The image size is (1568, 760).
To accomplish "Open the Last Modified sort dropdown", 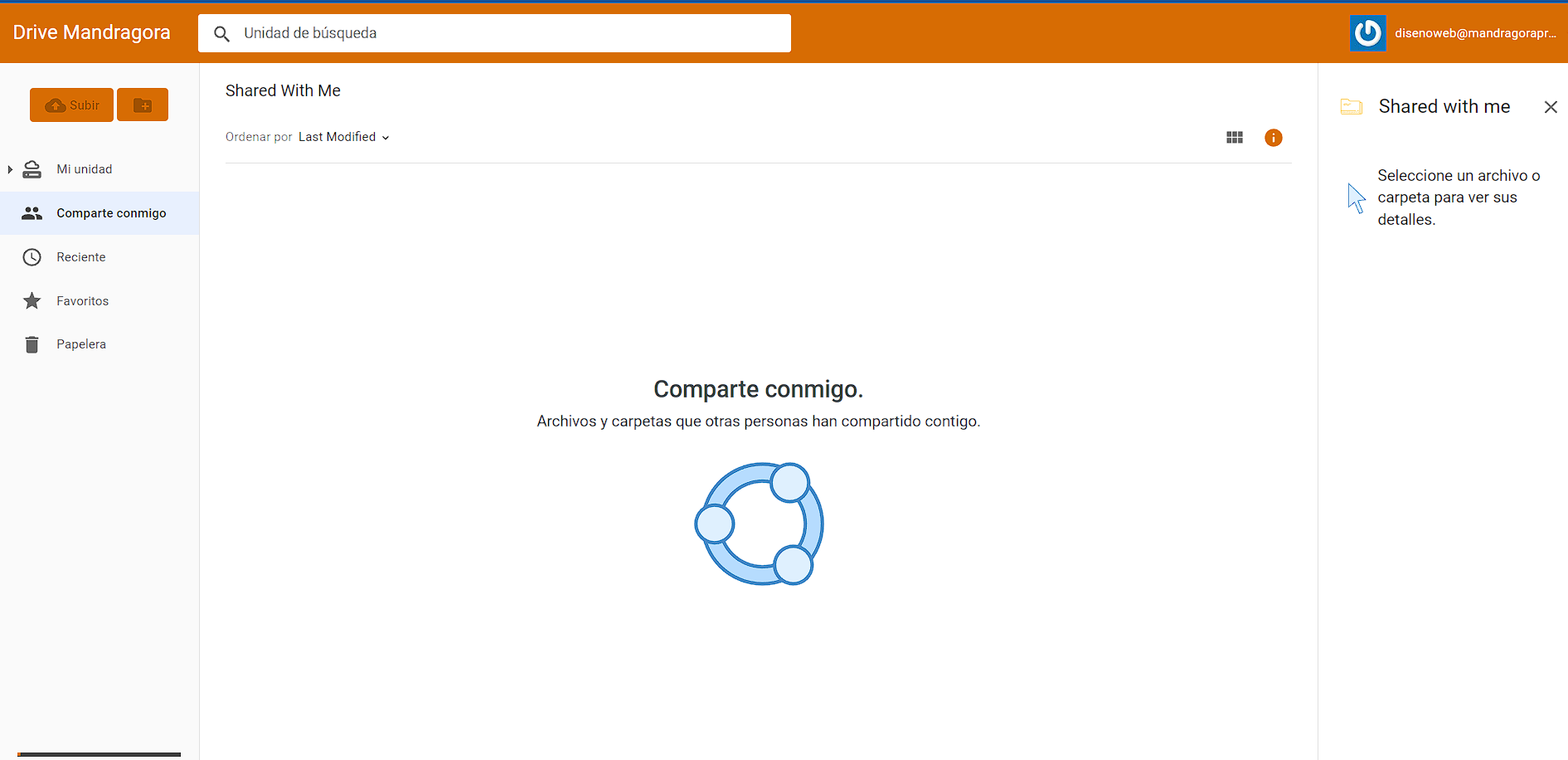I will point(337,137).
